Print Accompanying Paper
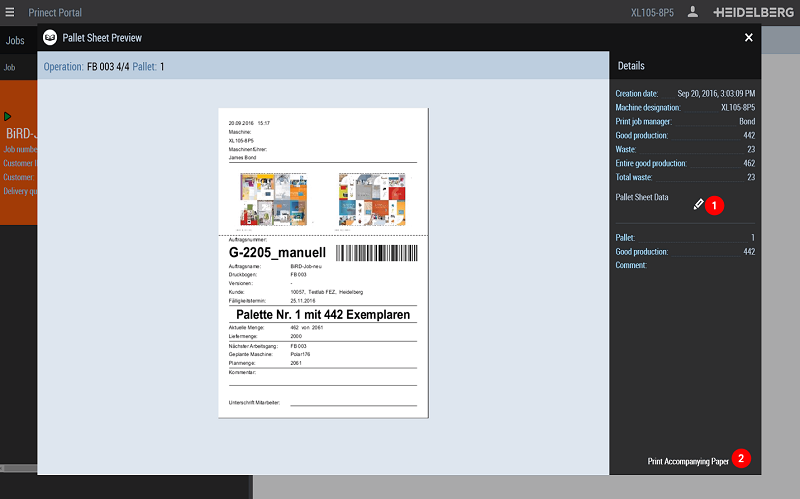 click(688, 461)
